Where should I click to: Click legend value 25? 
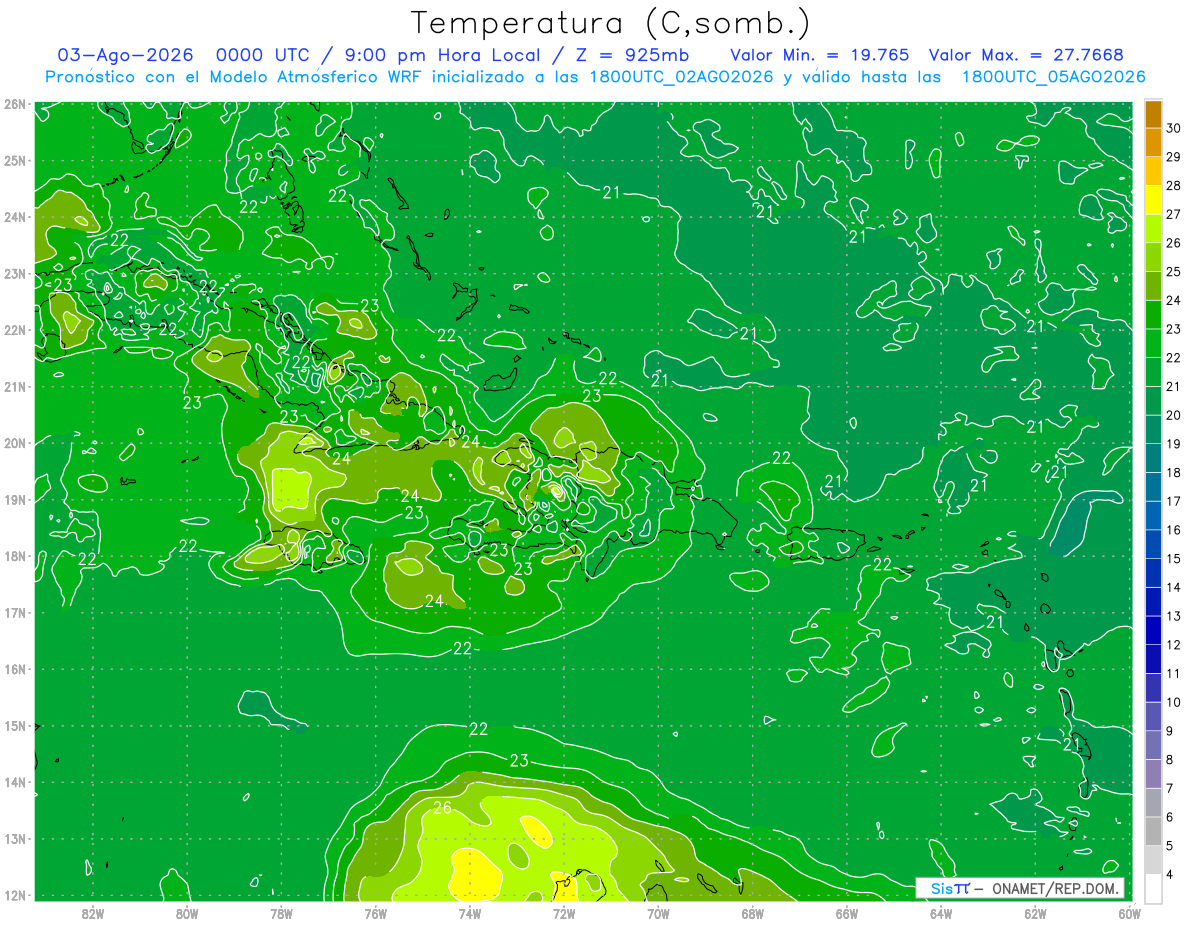tap(1174, 271)
